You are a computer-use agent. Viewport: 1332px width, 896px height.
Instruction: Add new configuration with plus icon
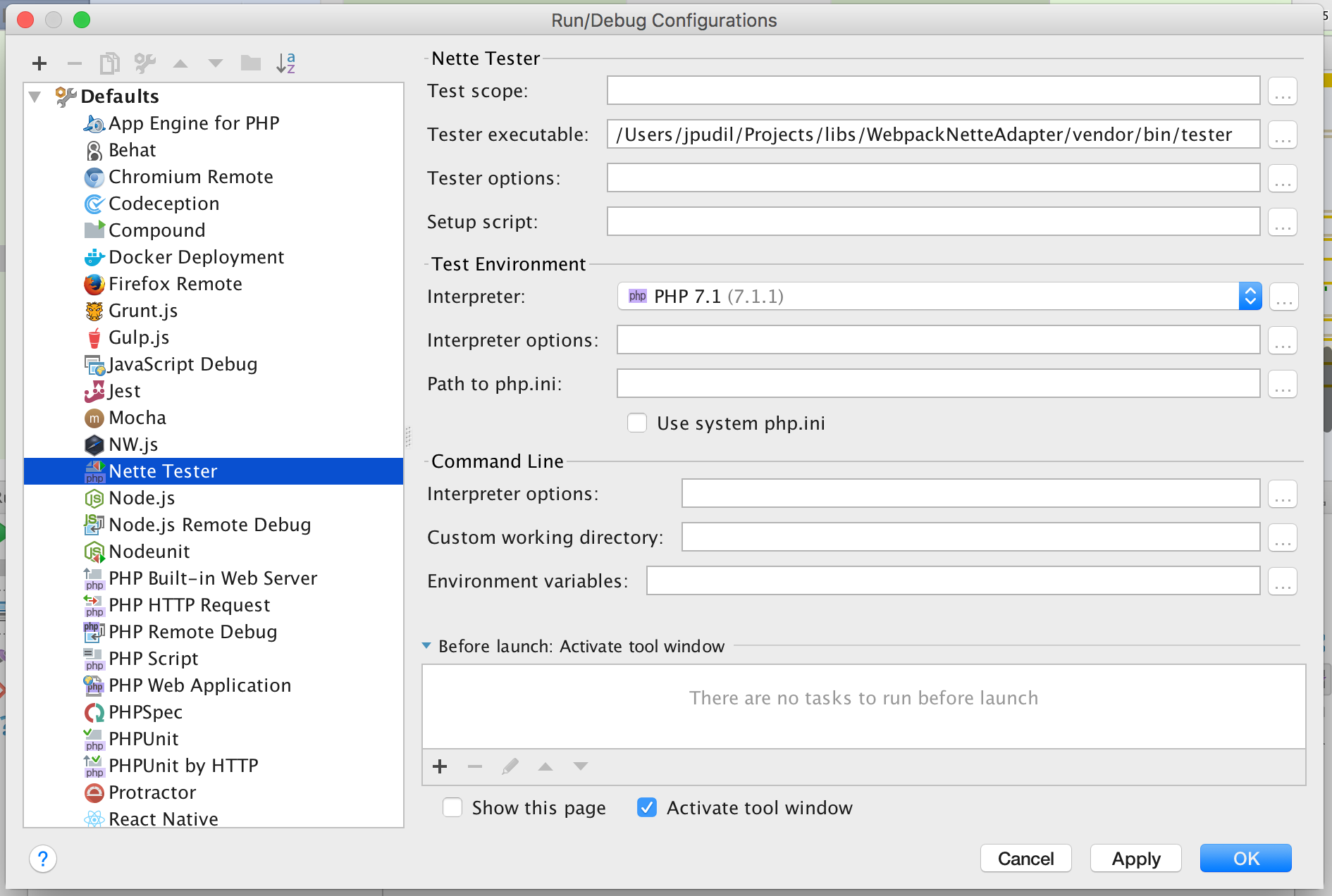point(39,63)
